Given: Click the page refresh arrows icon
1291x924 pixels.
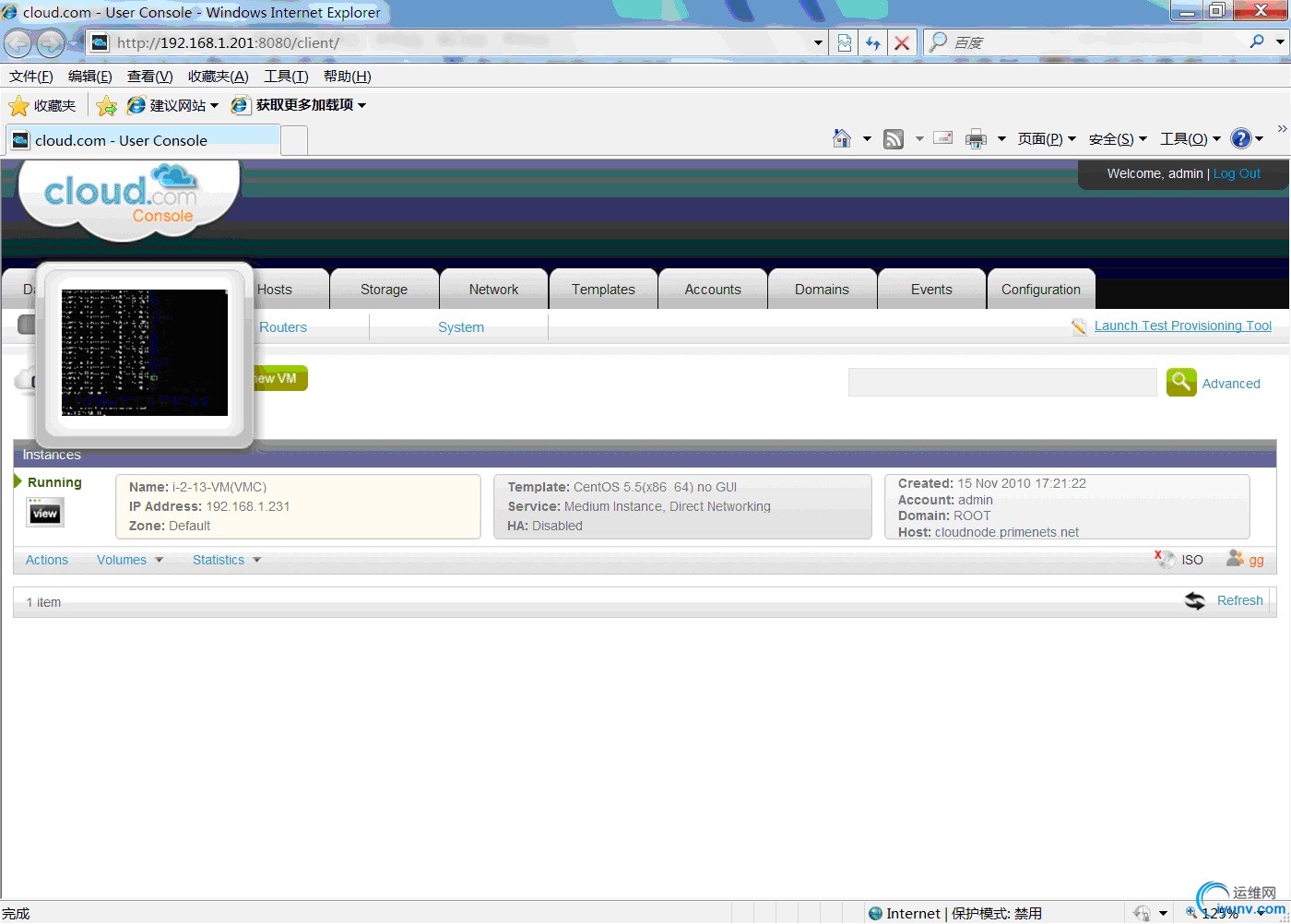Looking at the screenshot, I should (x=872, y=42).
